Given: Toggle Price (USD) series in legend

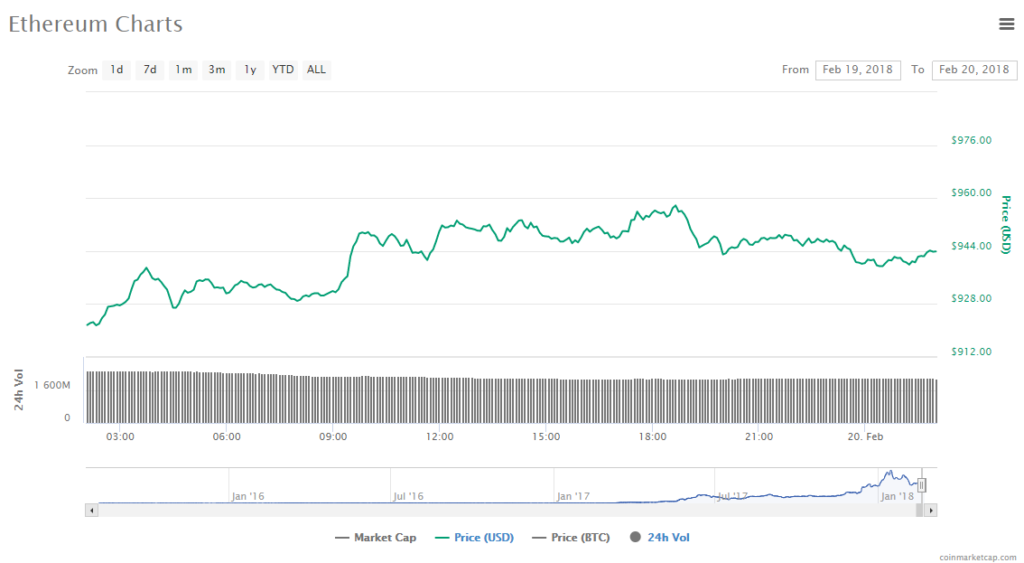Looking at the screenshot, I should (474, 538).
